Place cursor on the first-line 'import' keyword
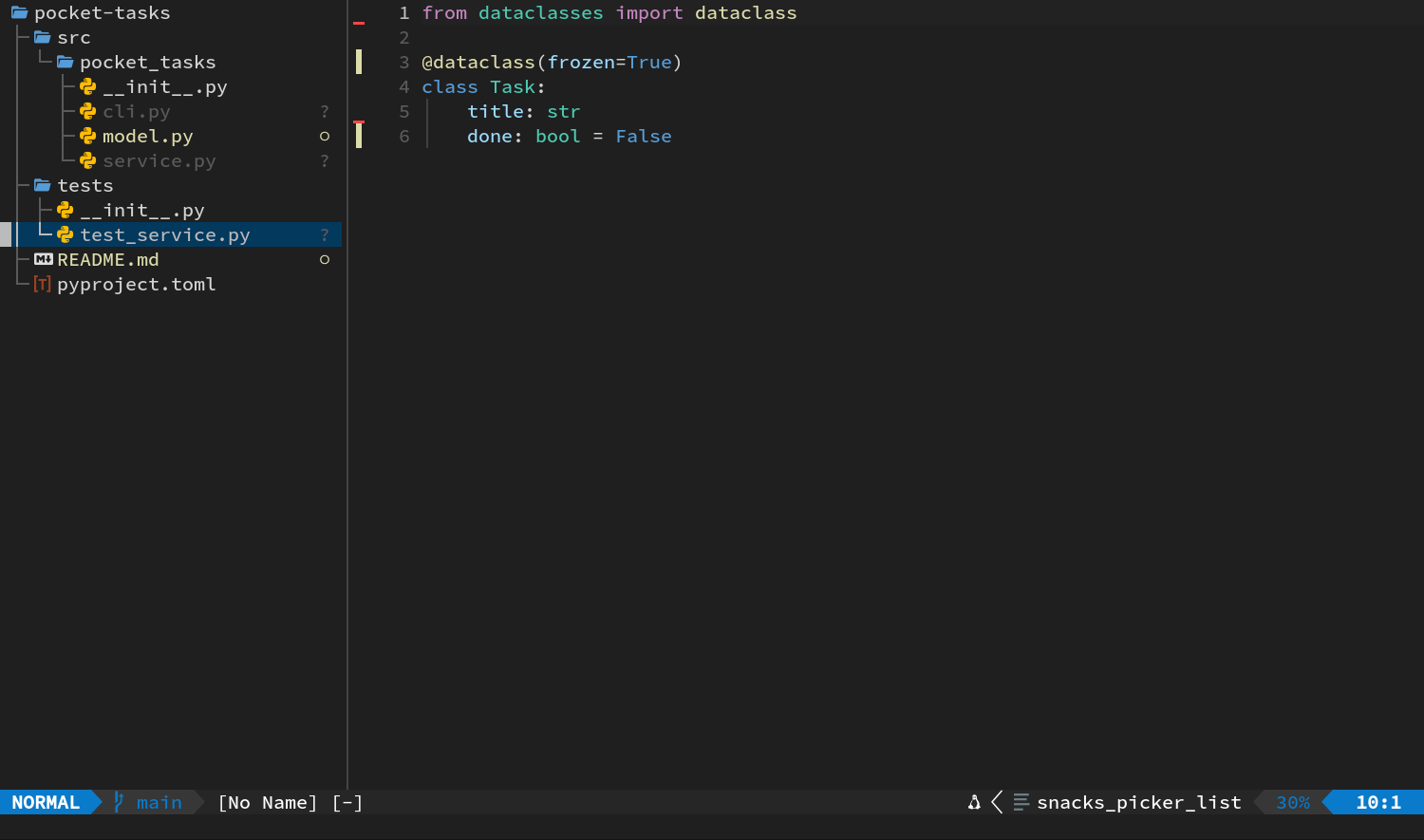This screenshot has height=840, width=1424. point(649,13)
